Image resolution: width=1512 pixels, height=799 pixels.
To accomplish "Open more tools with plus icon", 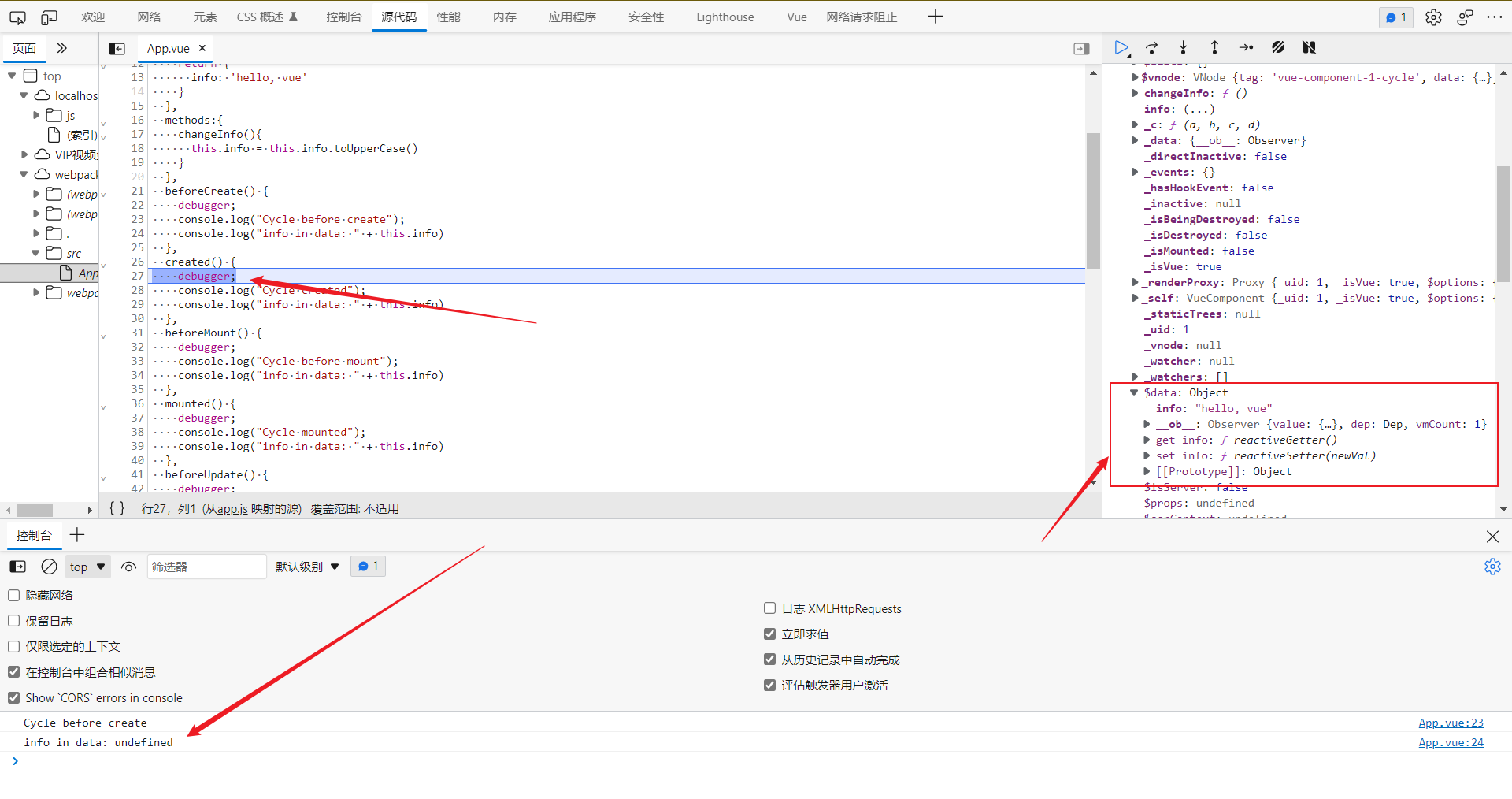I will 936,17.
